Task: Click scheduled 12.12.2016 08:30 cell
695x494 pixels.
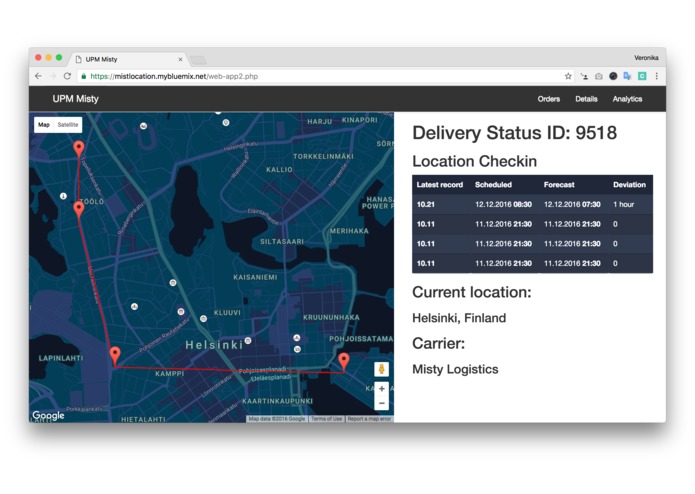Action: point(503,204)
